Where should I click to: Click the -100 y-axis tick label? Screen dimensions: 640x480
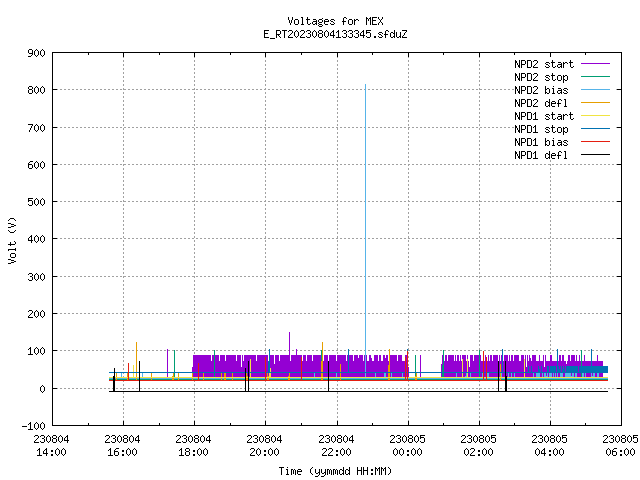tap(33, 426)
